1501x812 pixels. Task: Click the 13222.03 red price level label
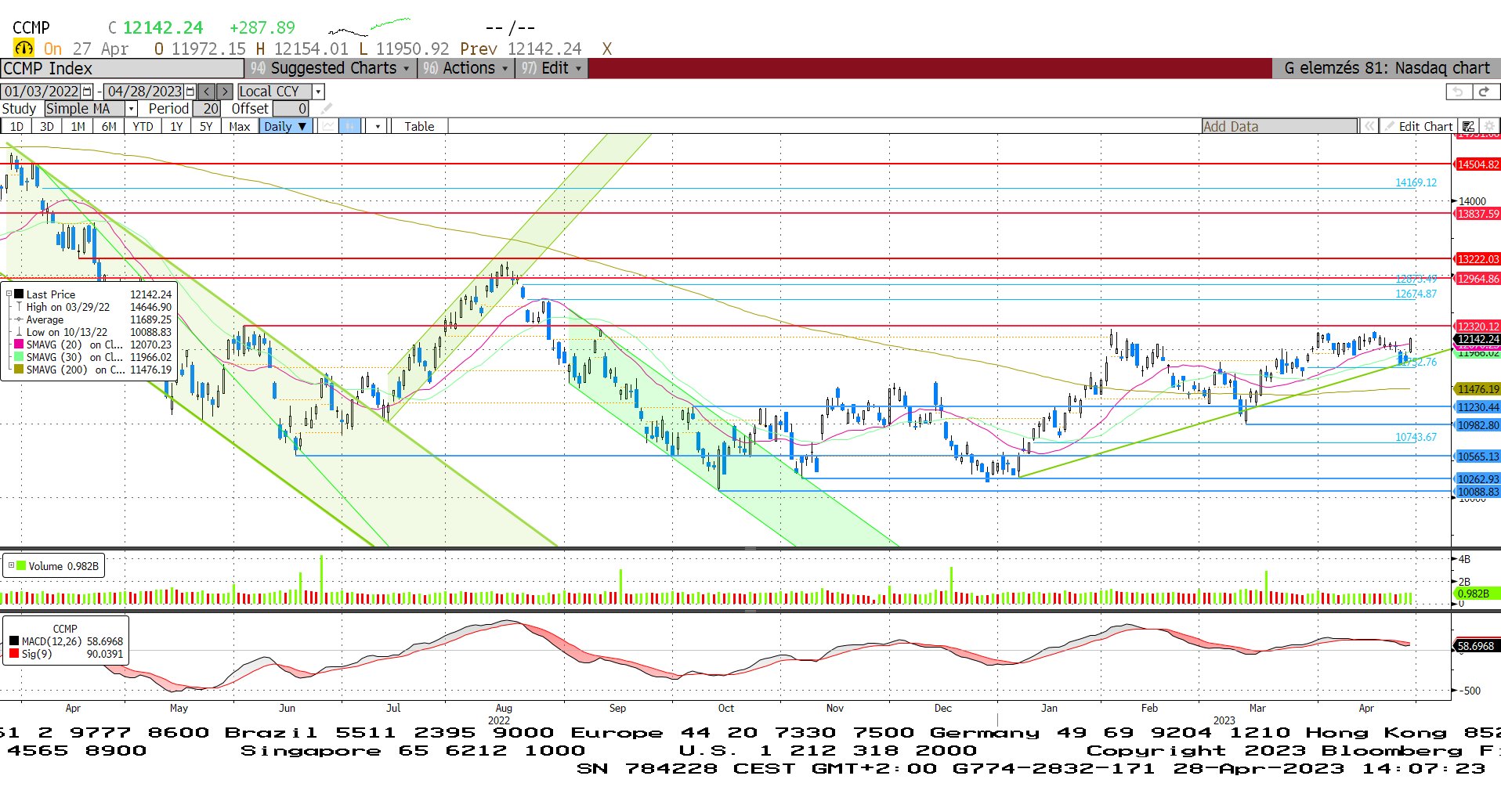pyautogui.click(x=1477, y=259)
